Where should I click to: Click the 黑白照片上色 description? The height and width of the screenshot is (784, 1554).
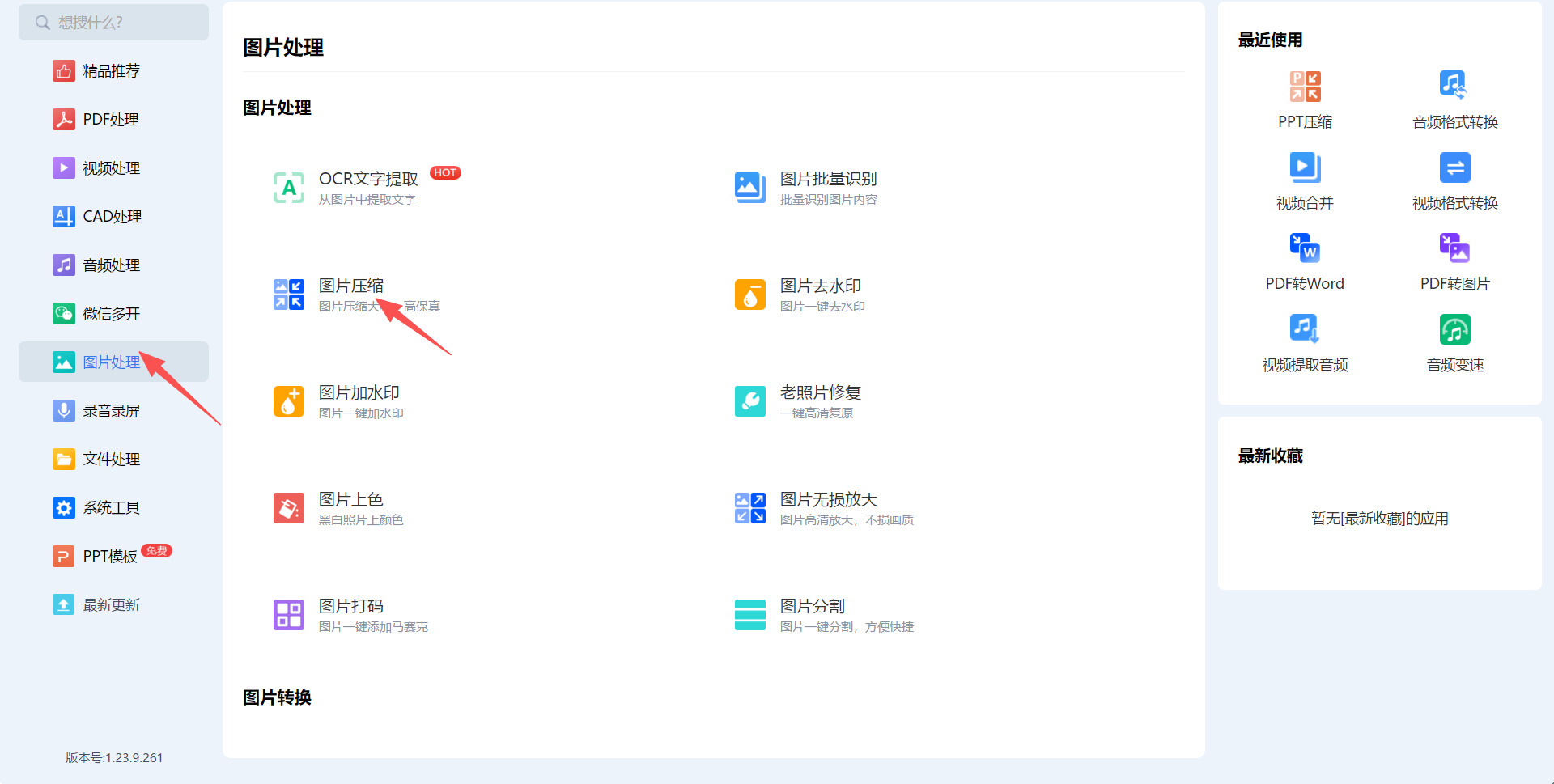pos(361,520)
